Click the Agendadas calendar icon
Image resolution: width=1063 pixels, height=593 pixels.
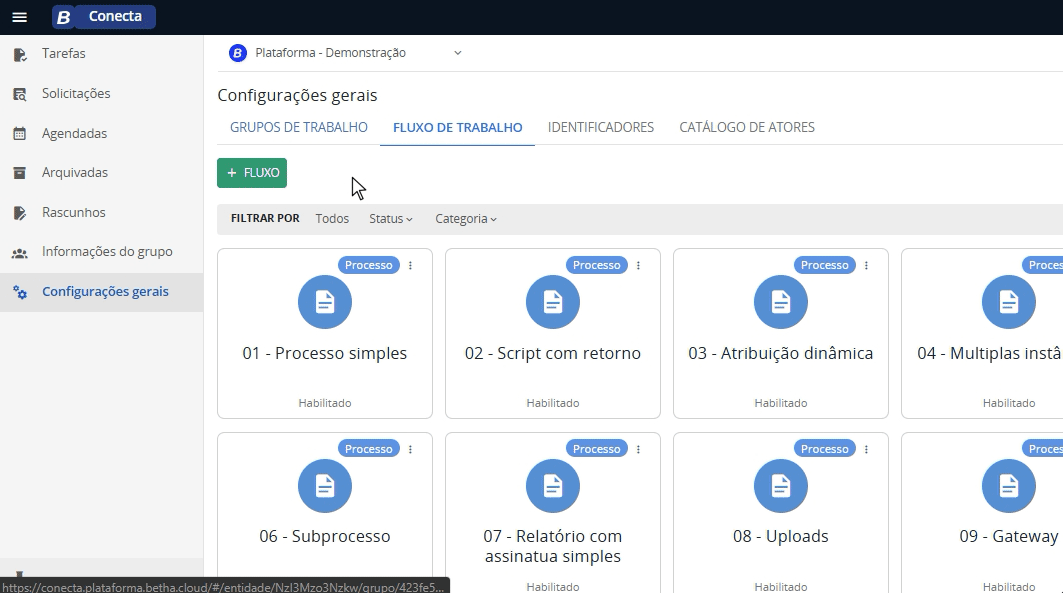(20, 134)
